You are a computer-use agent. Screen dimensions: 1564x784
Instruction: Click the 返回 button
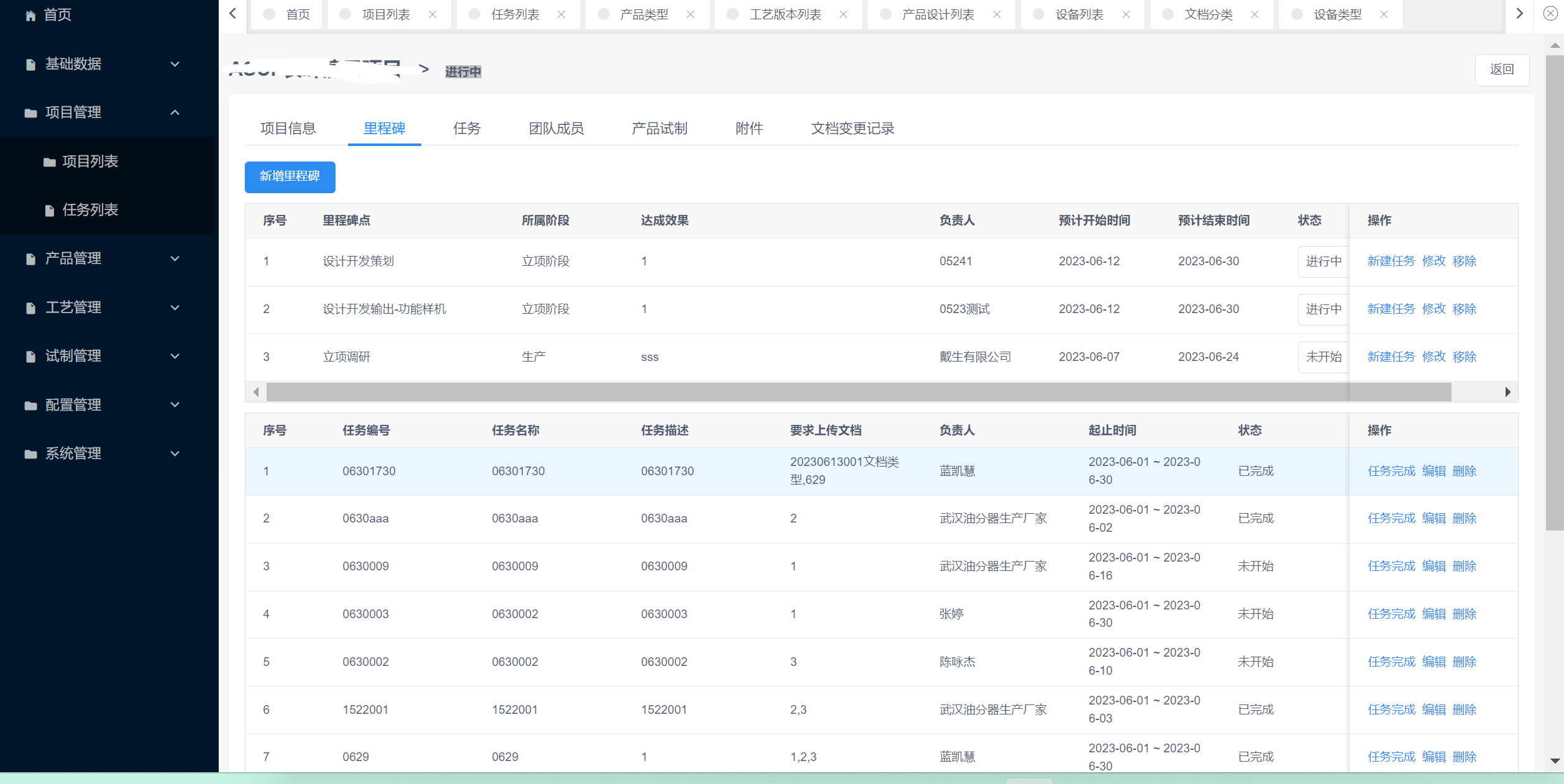(1502, 70)
